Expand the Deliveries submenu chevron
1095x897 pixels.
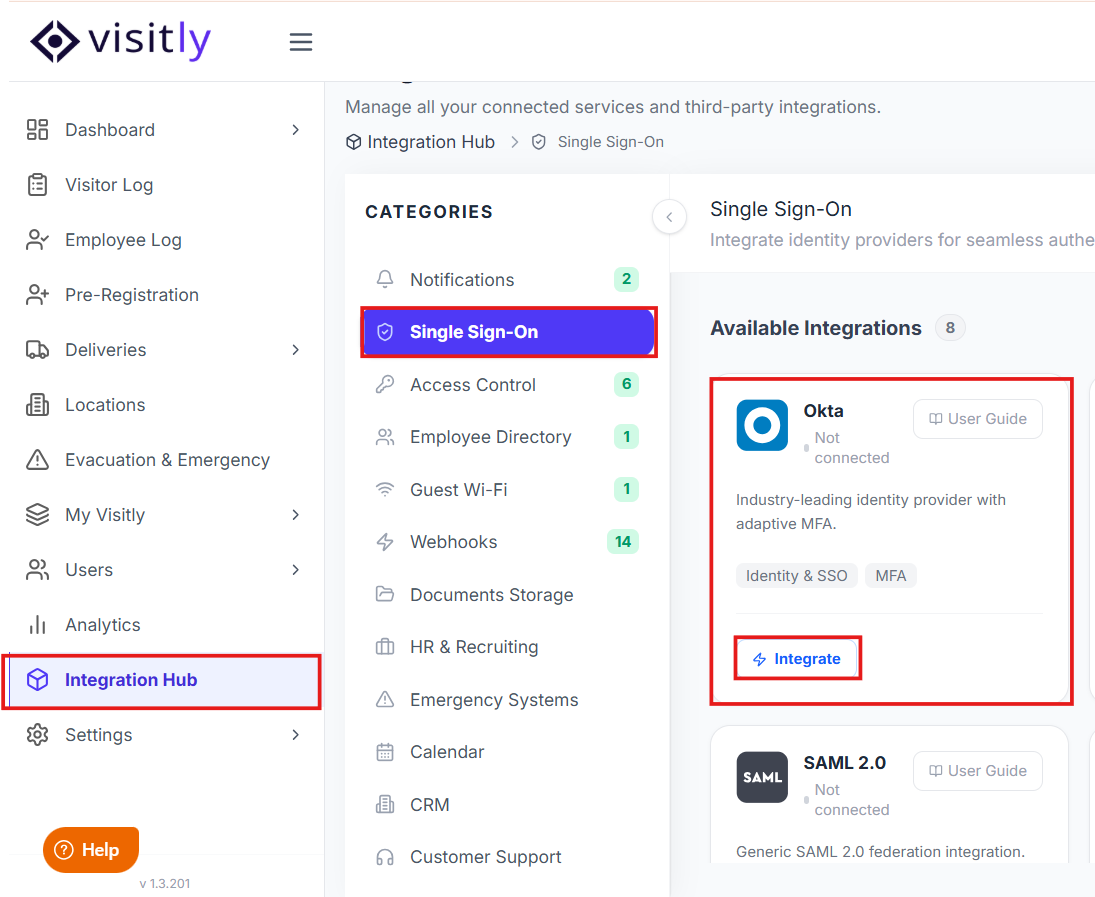click(x=295, y=350)
